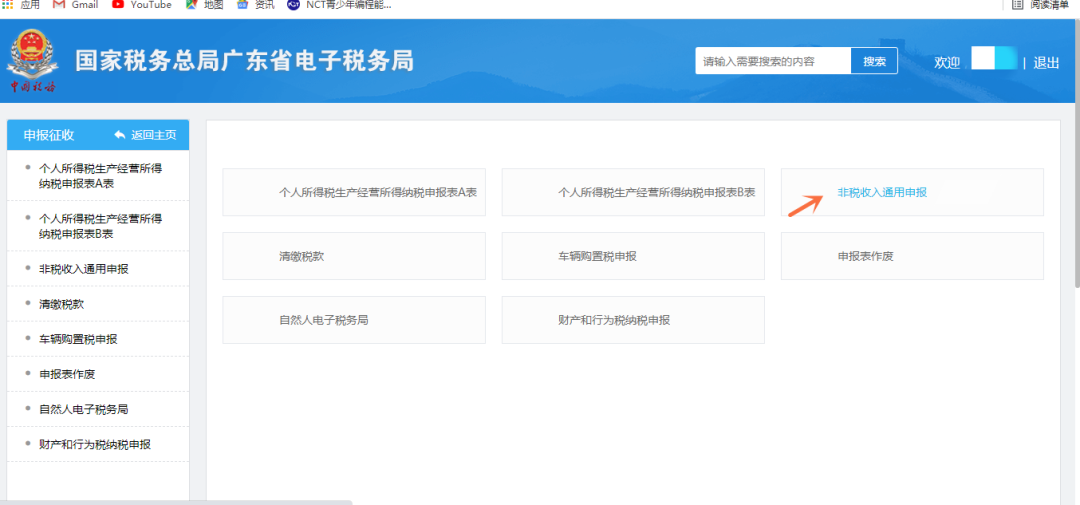Click the 返回主页 back arrow icon
1080x505 pixels.
pos(120,134)
